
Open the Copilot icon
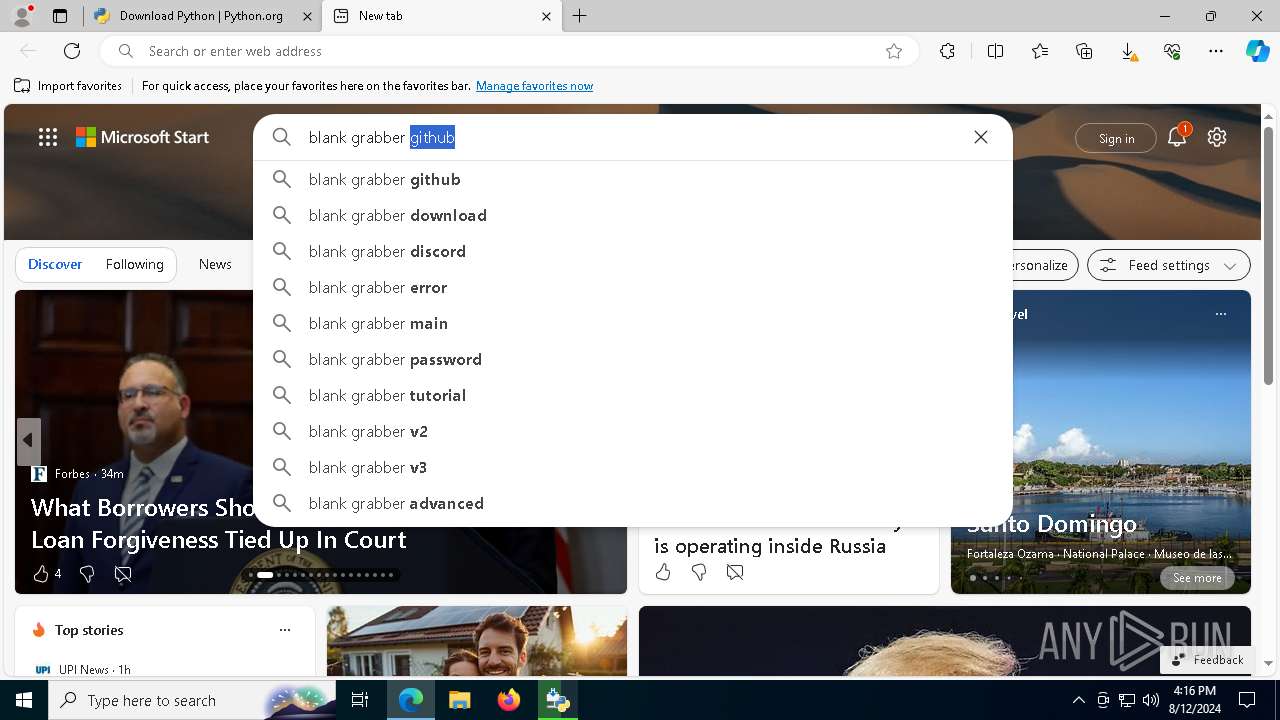tap(1257, 51)
